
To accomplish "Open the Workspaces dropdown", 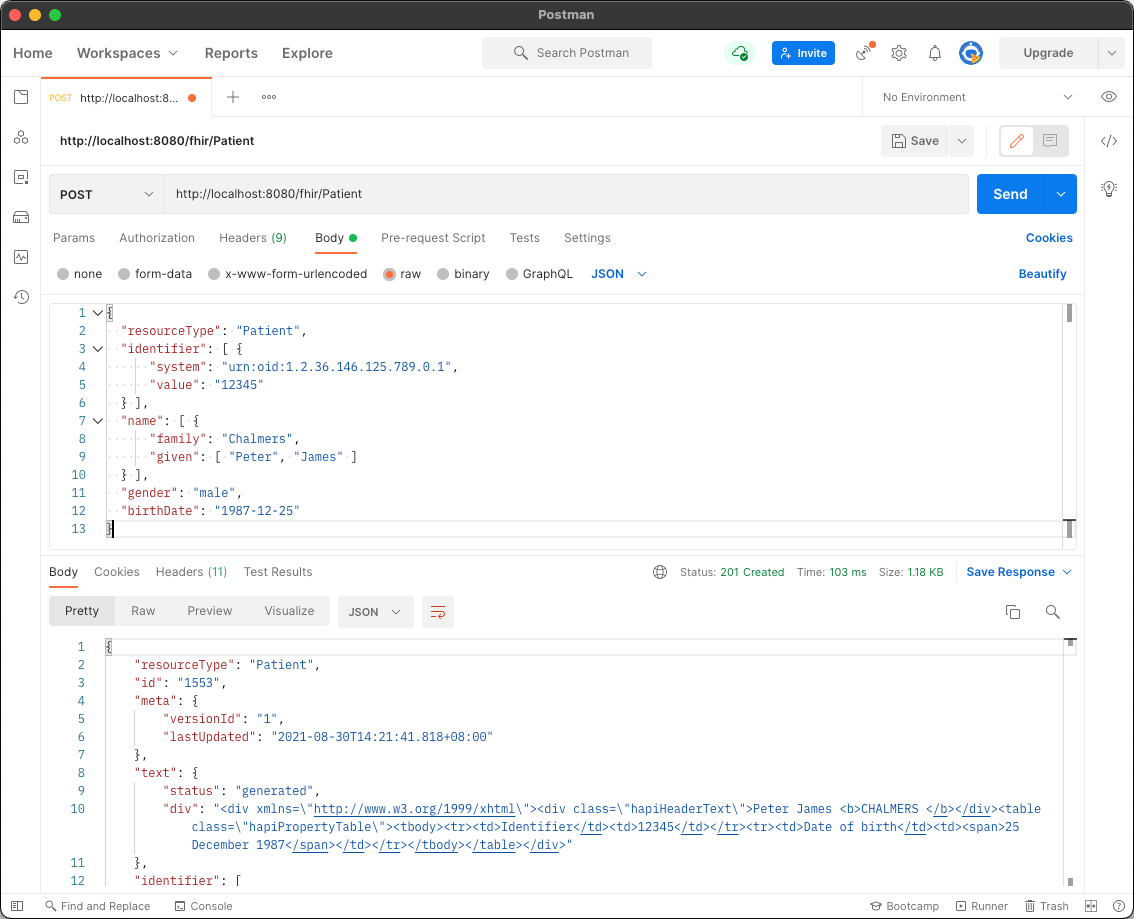I will coord(127,53).
